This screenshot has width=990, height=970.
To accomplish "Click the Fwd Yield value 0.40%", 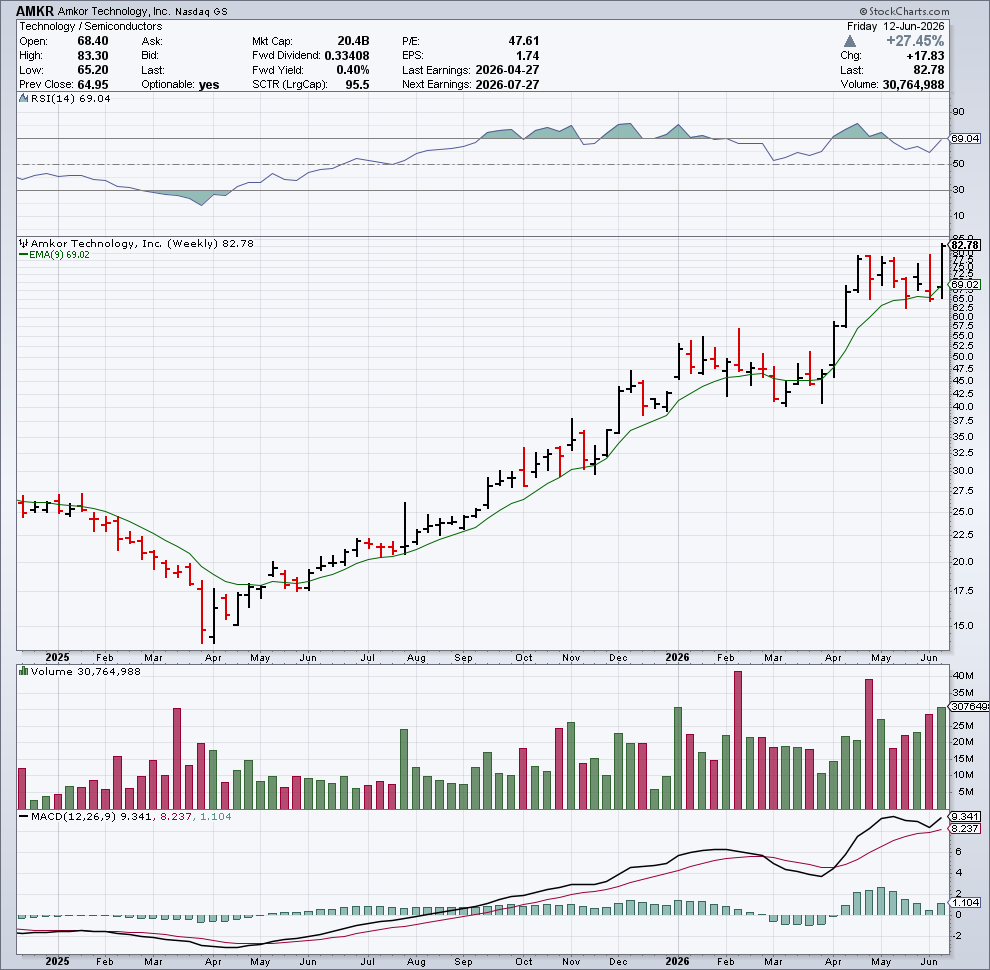I will 353,70.
